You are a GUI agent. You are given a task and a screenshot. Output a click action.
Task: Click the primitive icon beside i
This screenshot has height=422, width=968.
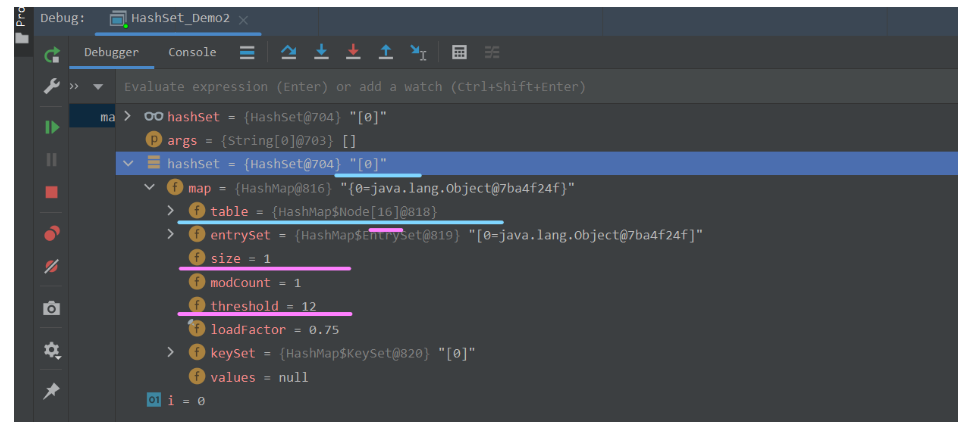click(x=154, y=400)
